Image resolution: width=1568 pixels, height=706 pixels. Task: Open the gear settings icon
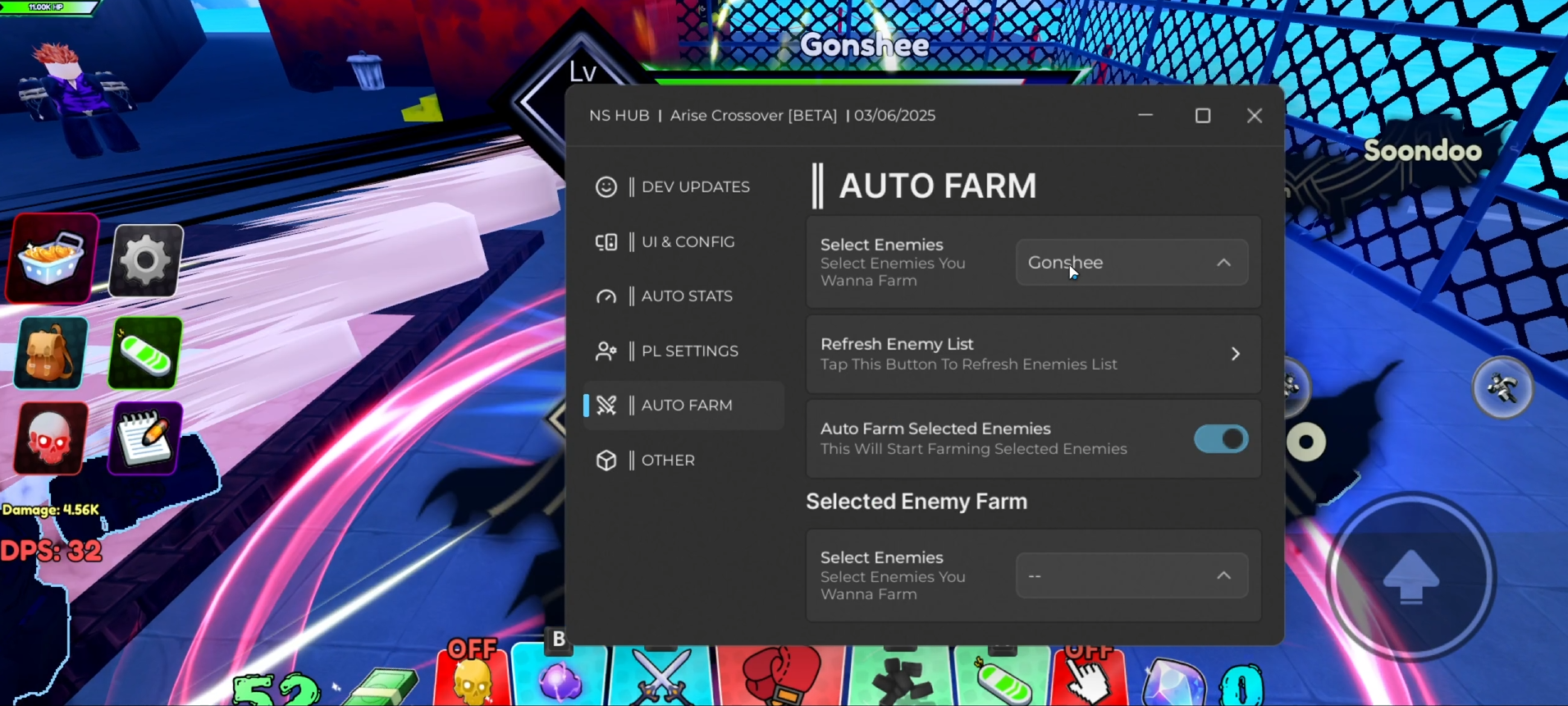pos(146,260)
